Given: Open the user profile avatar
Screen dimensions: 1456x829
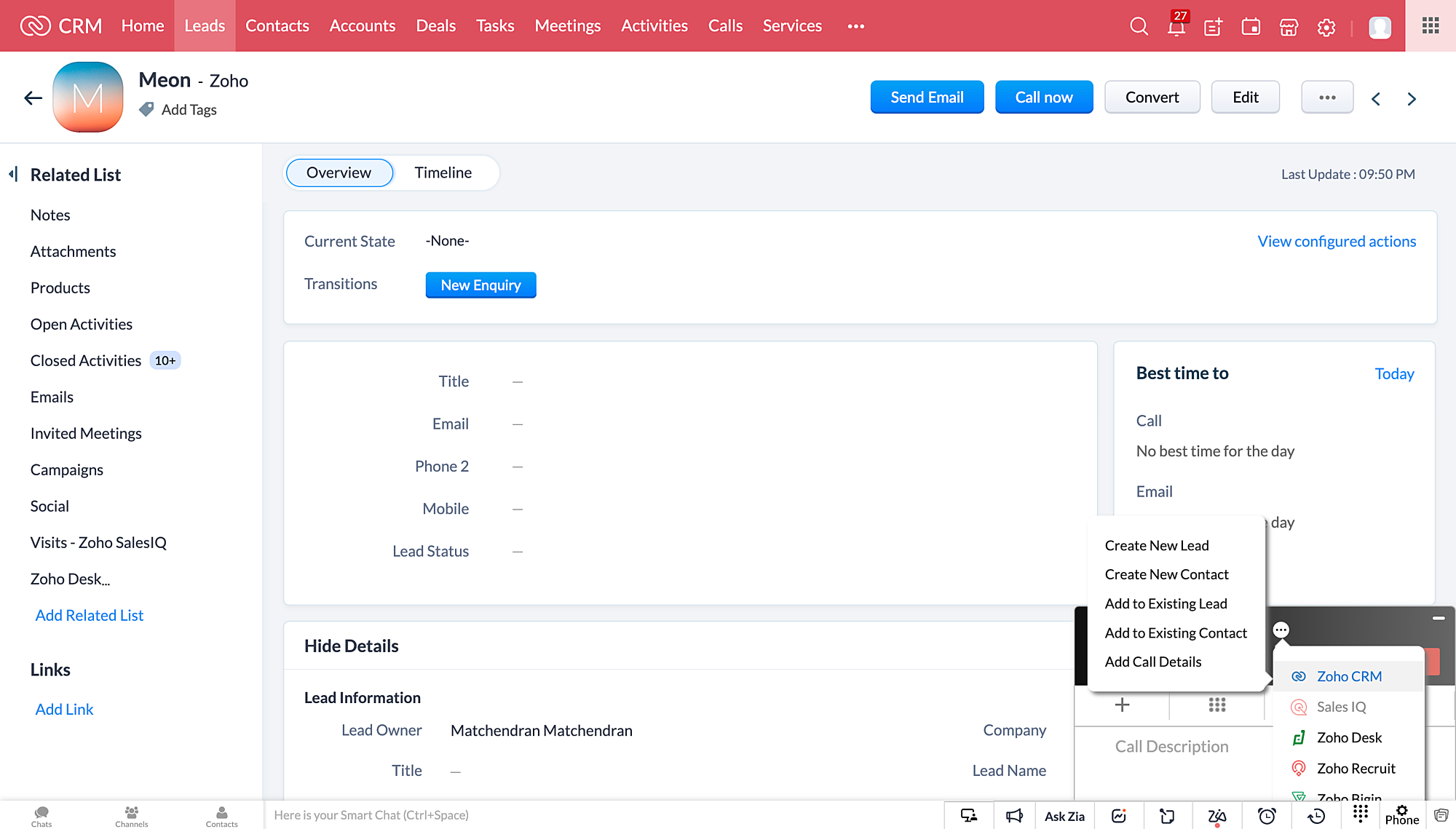Looking at the screenshot, I should tap(1380, 27).
